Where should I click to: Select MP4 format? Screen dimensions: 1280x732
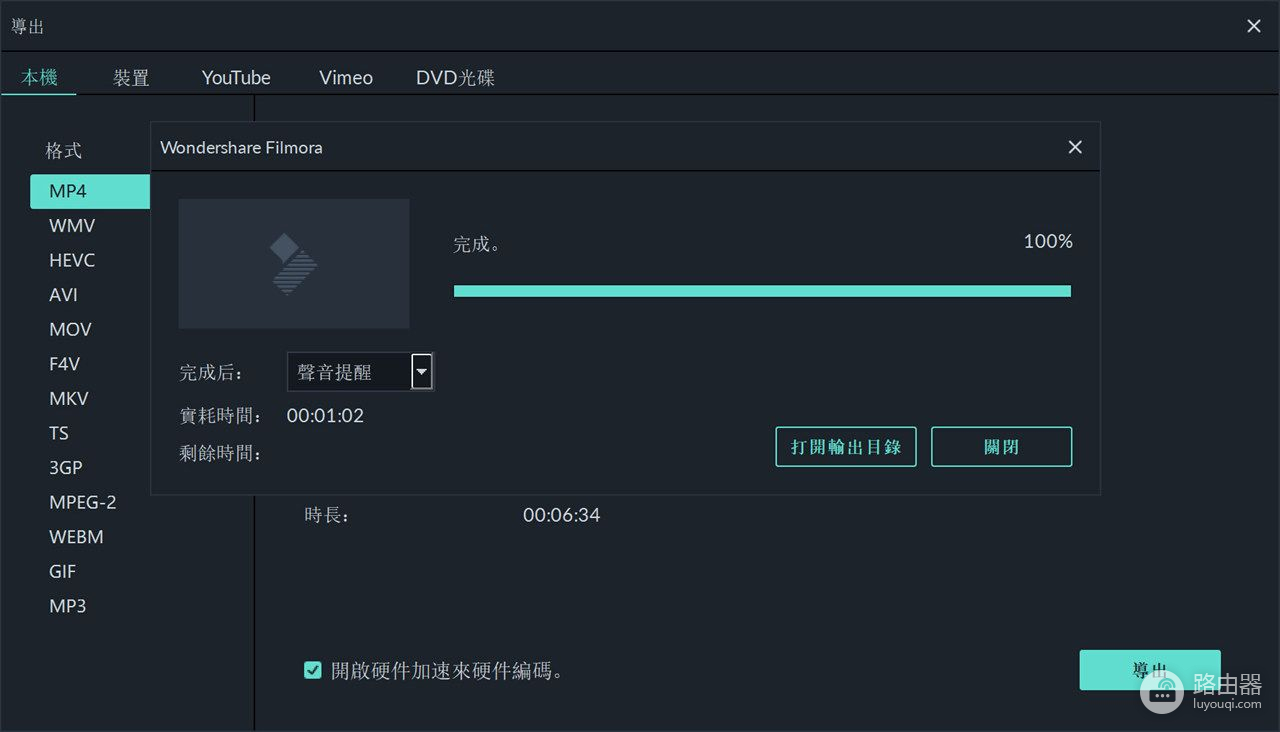90,191
